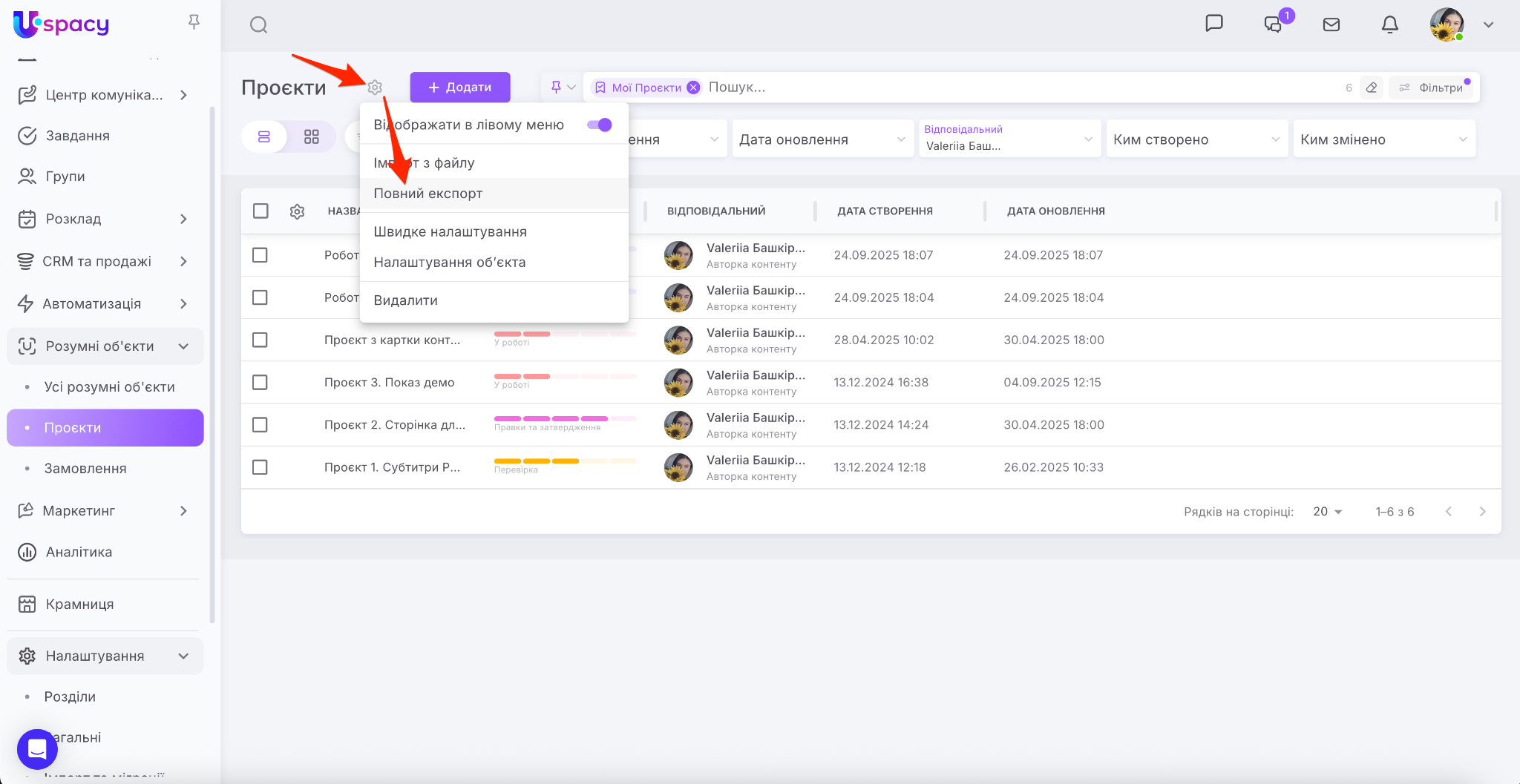Click the Projects settings gear icon next to title
The width and height of the screenshot is (1520, 784).
pyautogui.click(x=375, y=88)
